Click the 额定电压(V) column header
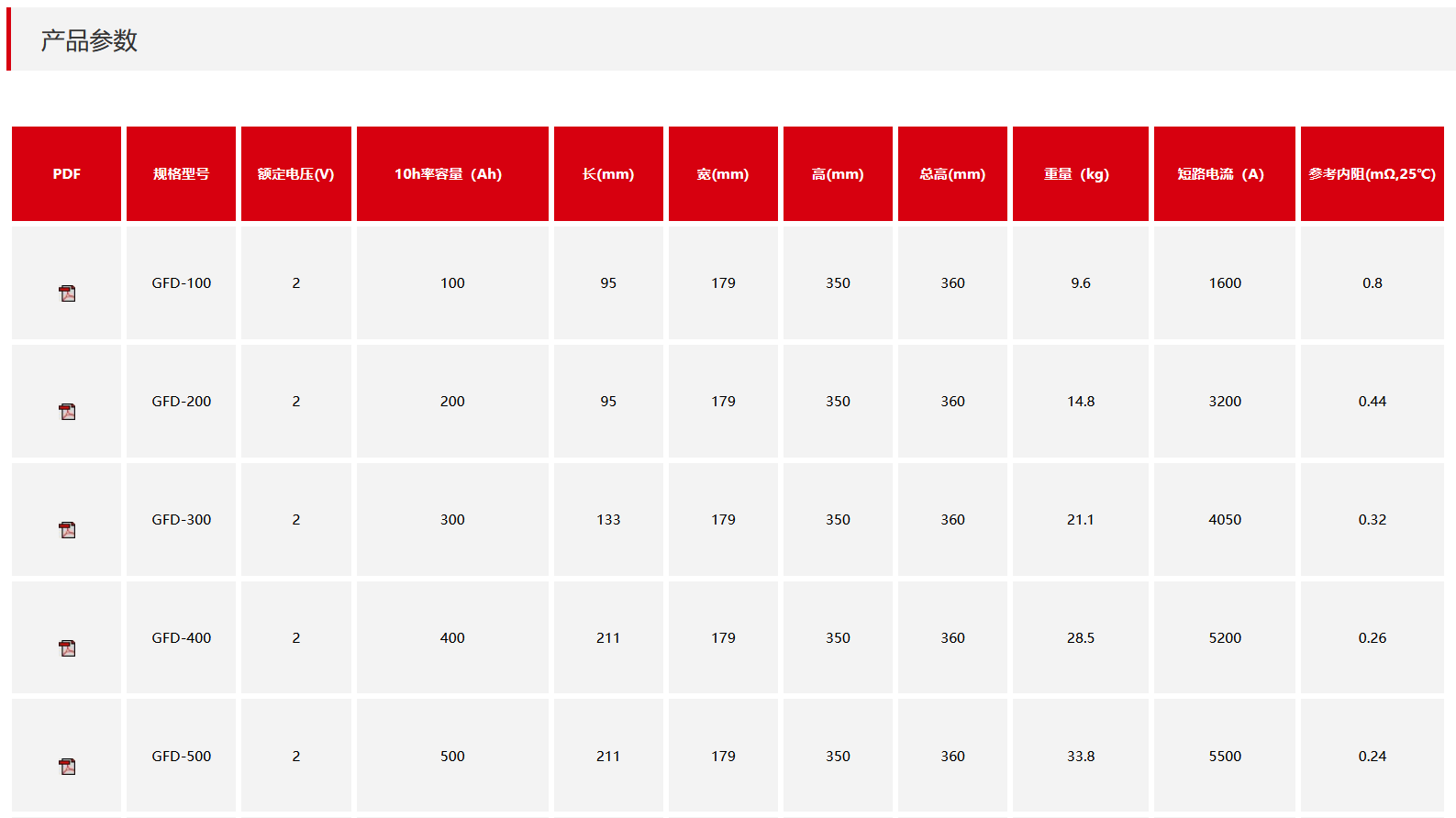 [x=295, y=174]
